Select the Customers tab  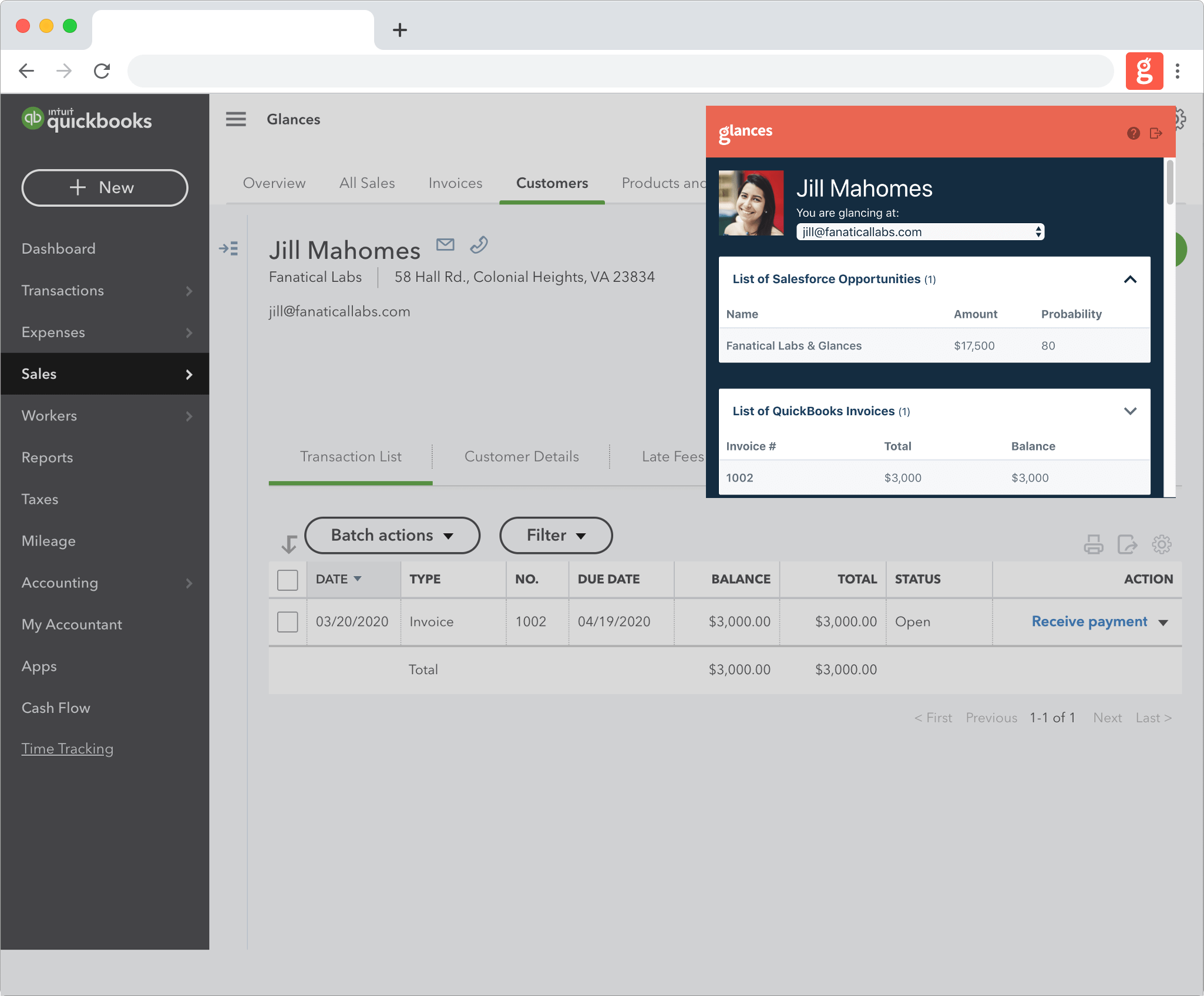552,183
